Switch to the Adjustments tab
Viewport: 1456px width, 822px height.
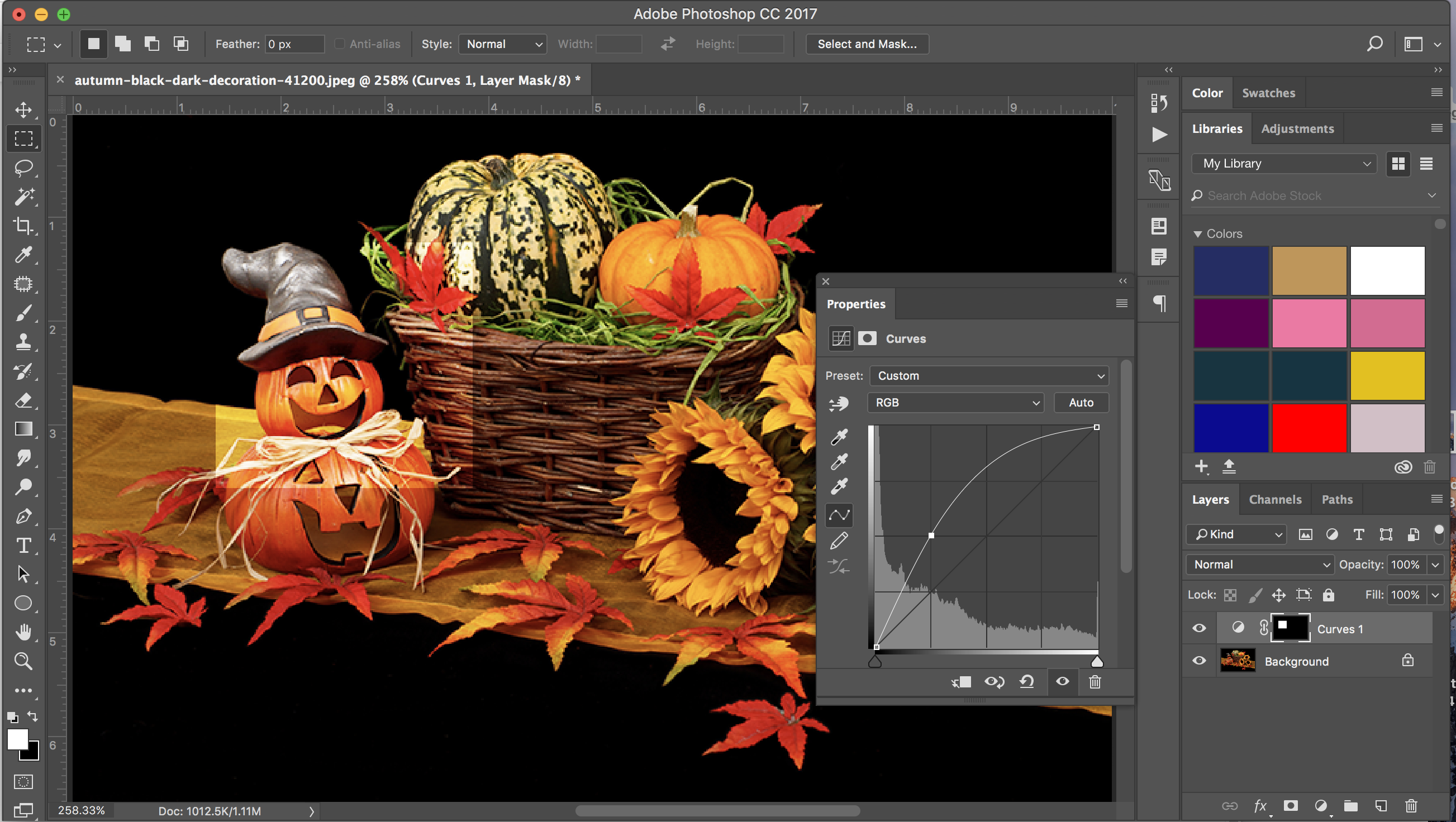1297,129
